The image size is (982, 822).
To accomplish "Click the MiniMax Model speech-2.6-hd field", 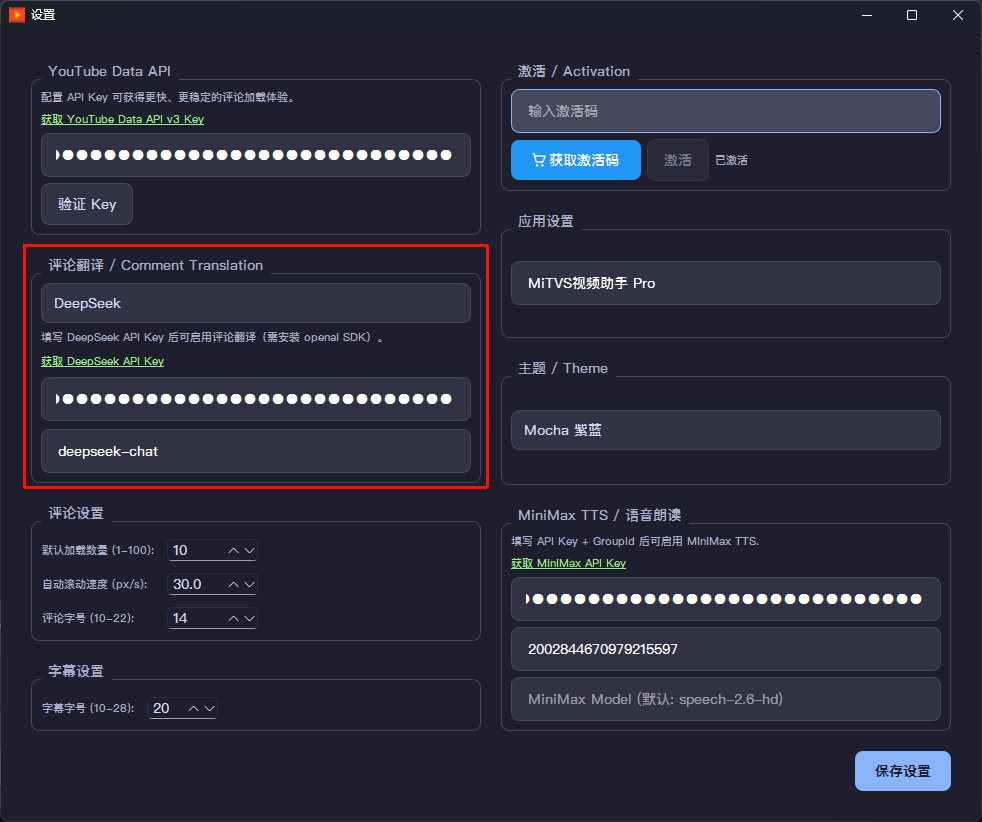I will click(x=725, y=699).
